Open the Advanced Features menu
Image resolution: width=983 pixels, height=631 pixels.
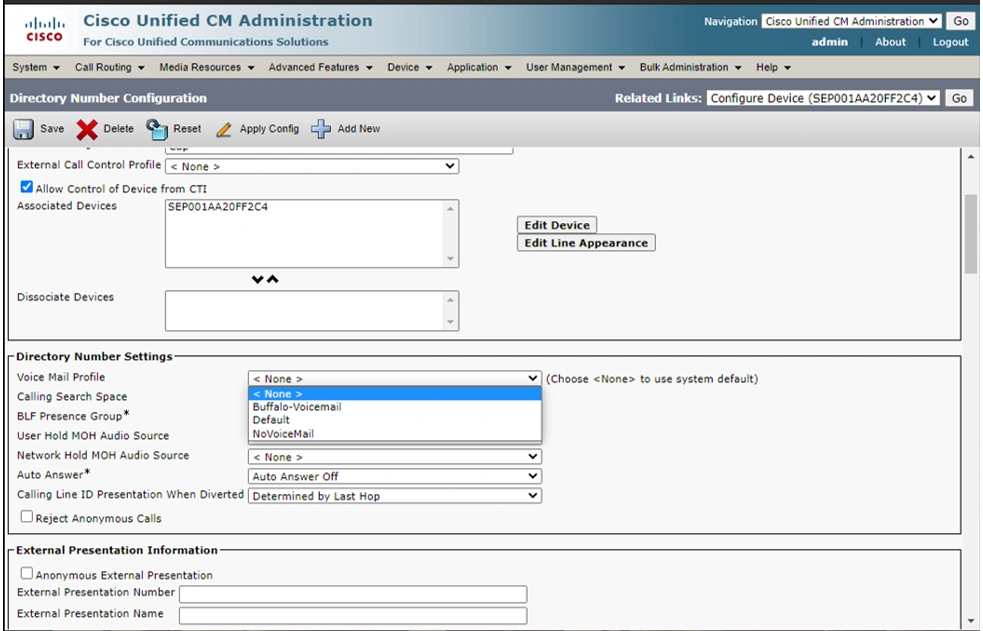point(320,68)
